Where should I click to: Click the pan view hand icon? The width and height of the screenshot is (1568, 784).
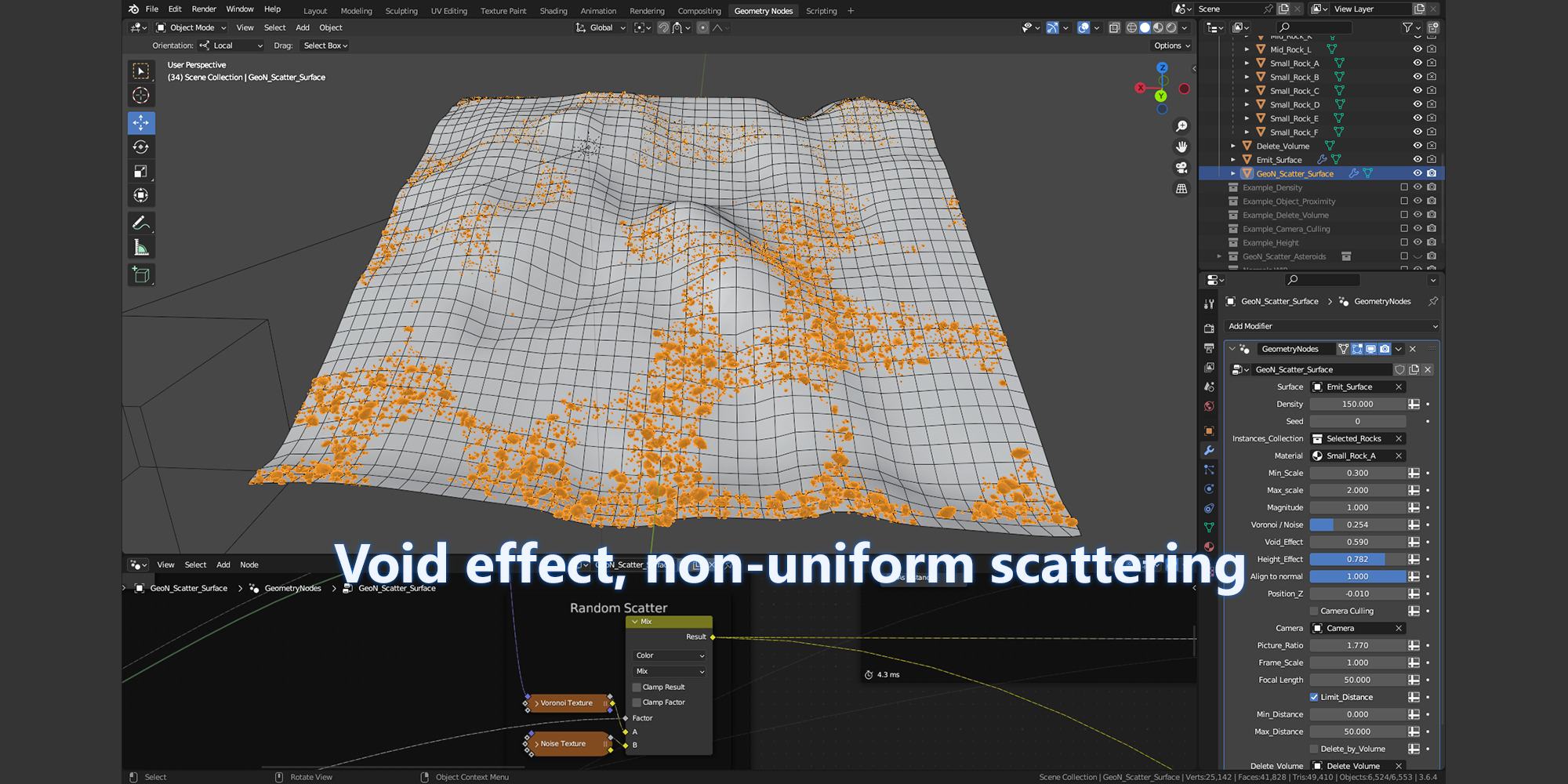1181,147
